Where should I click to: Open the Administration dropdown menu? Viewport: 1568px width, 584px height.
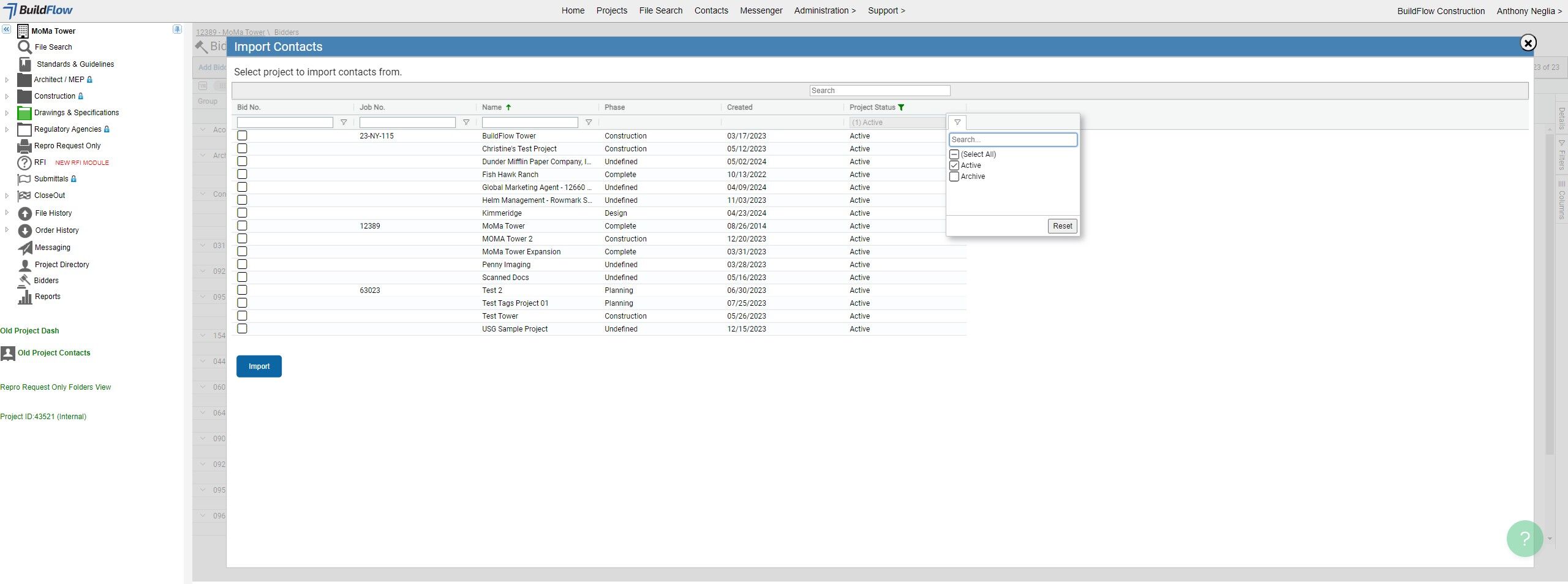824,10
